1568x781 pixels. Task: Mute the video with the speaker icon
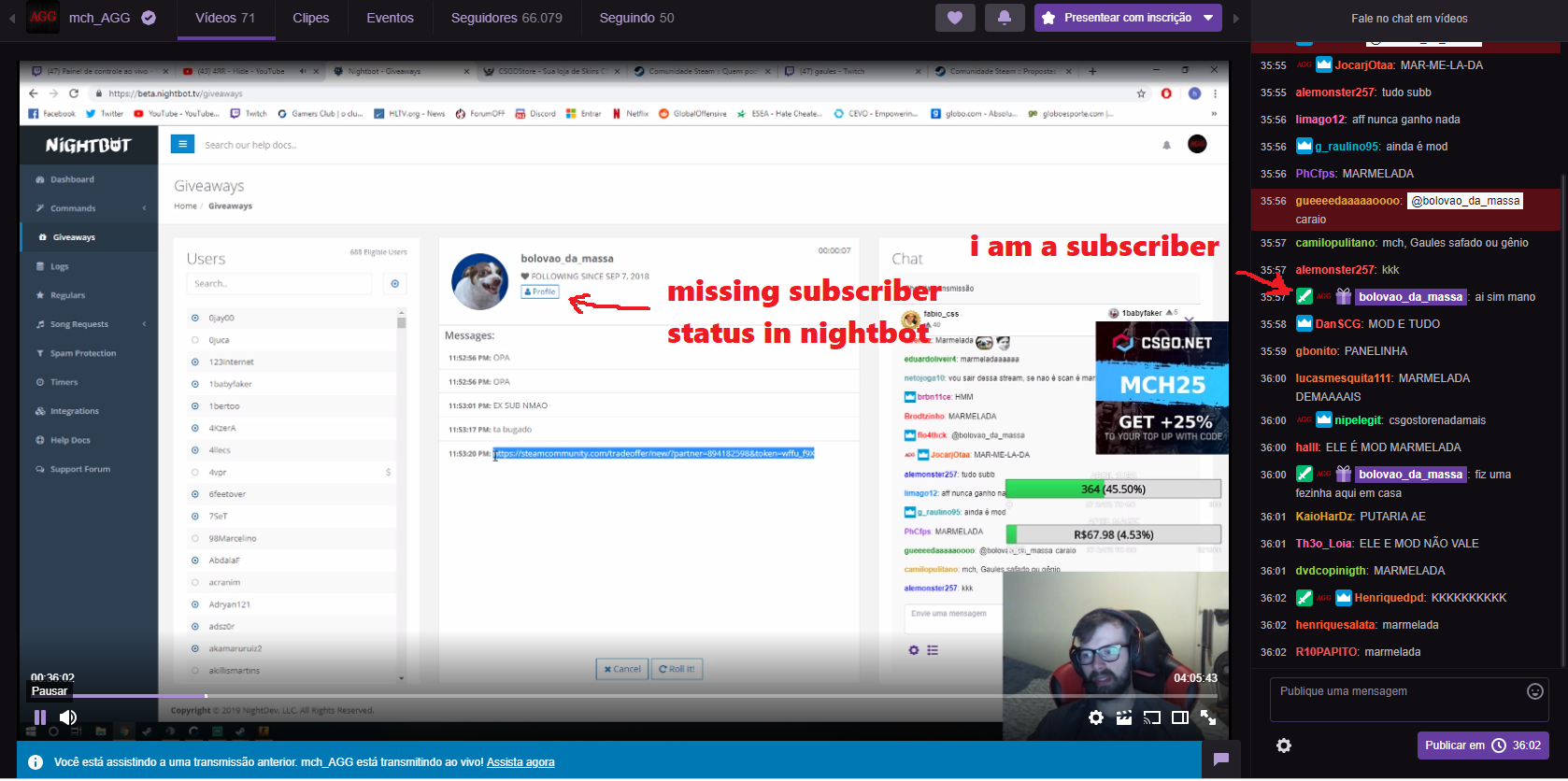[68, 717]
